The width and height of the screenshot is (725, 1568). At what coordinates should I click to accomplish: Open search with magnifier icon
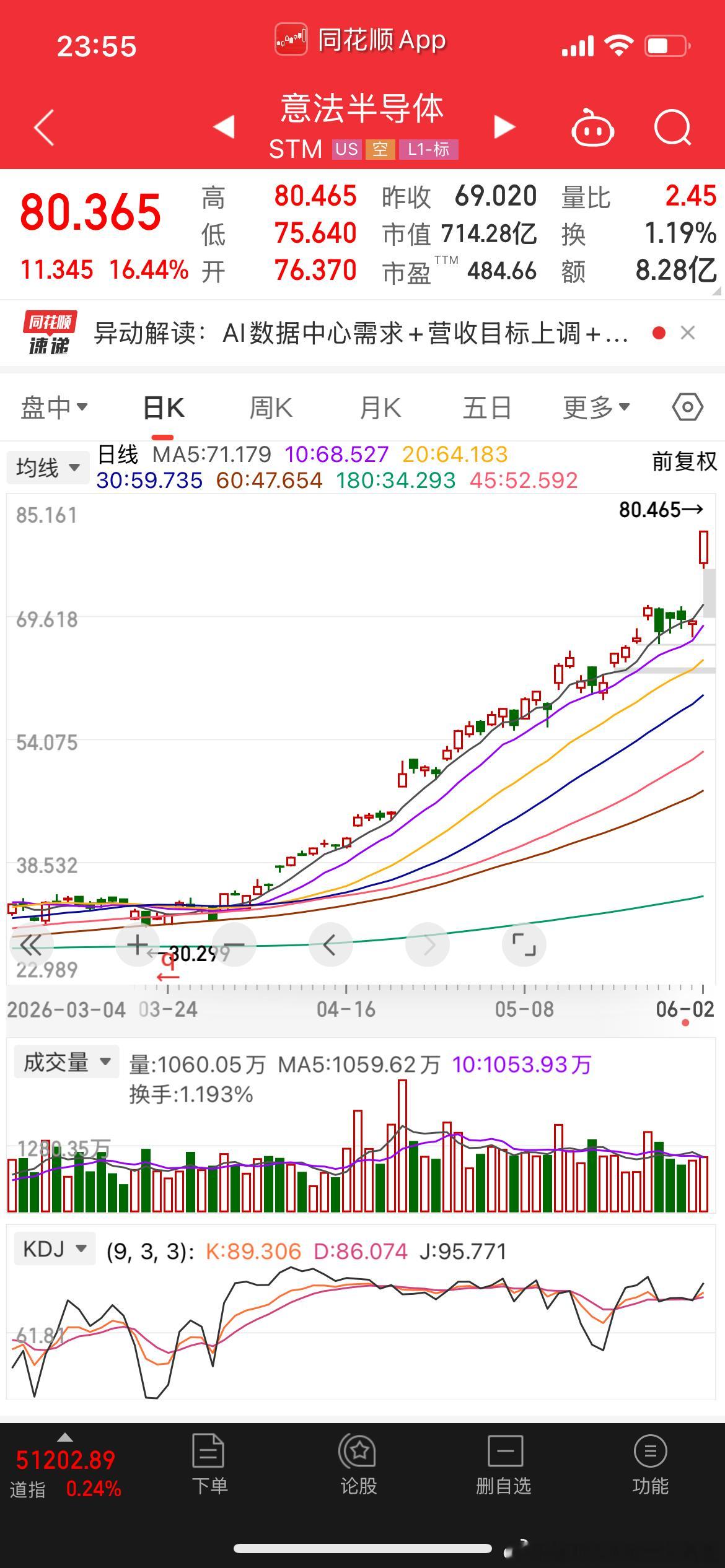pyautogui.click(x=673, y=128)
